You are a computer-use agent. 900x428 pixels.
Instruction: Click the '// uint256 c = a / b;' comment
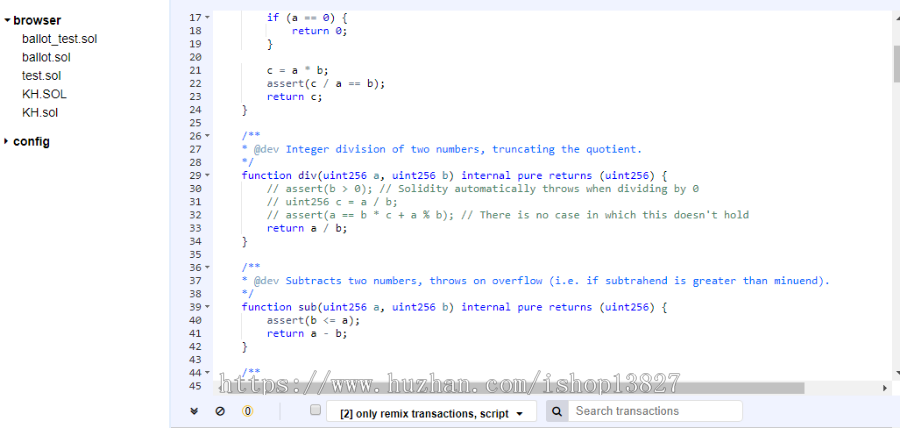tap(332, 202)
